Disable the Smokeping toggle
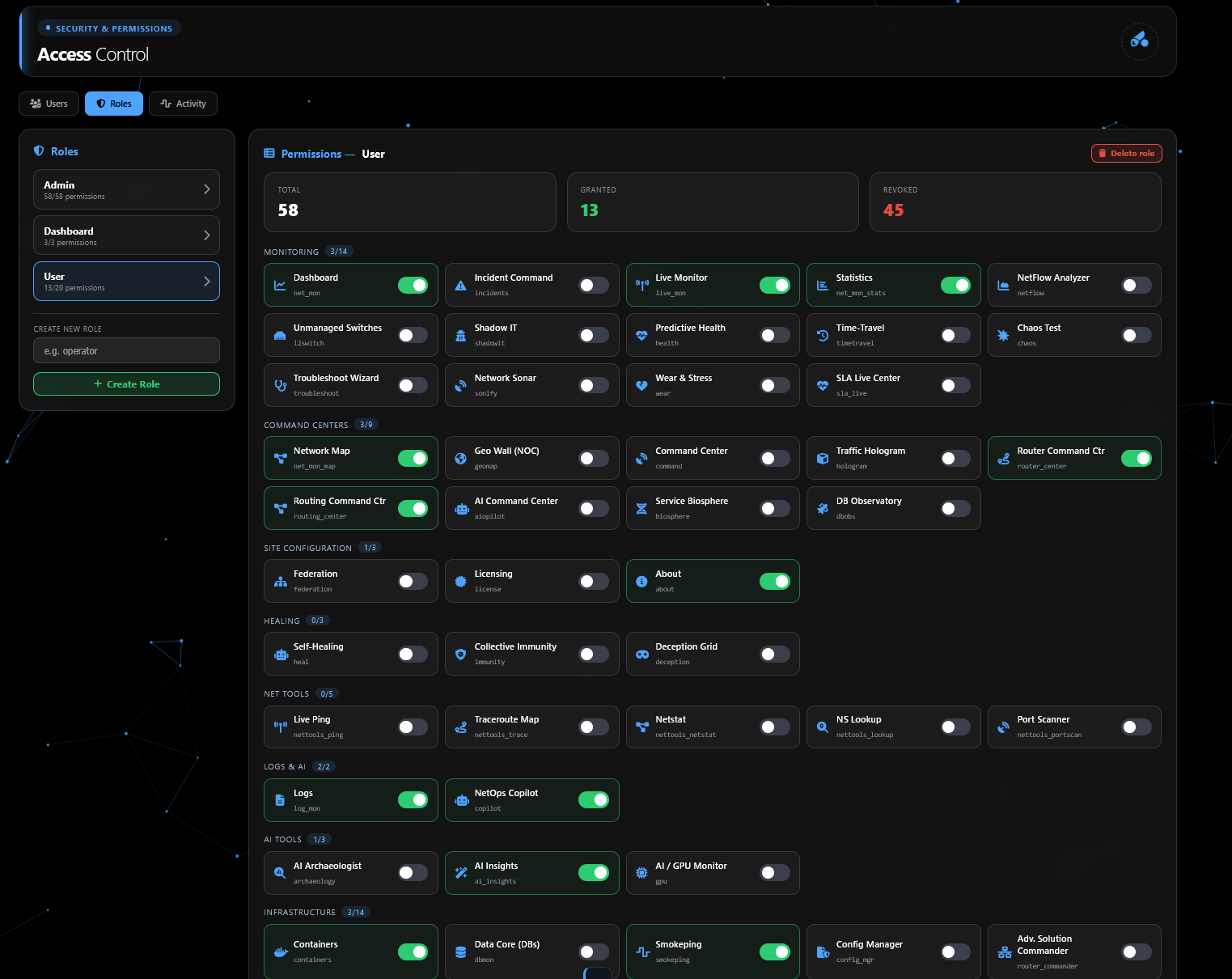Image resolution: width=1232 pixels, height=979 pixels. [775, 952]
